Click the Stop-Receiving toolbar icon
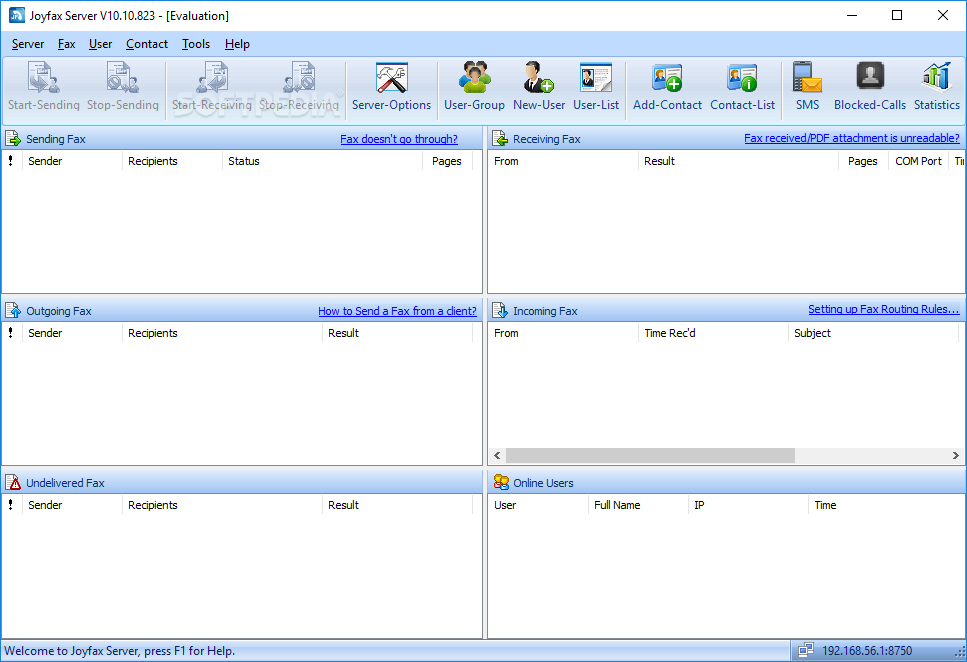This screenshot has width=967, height=662. [299, 87]
